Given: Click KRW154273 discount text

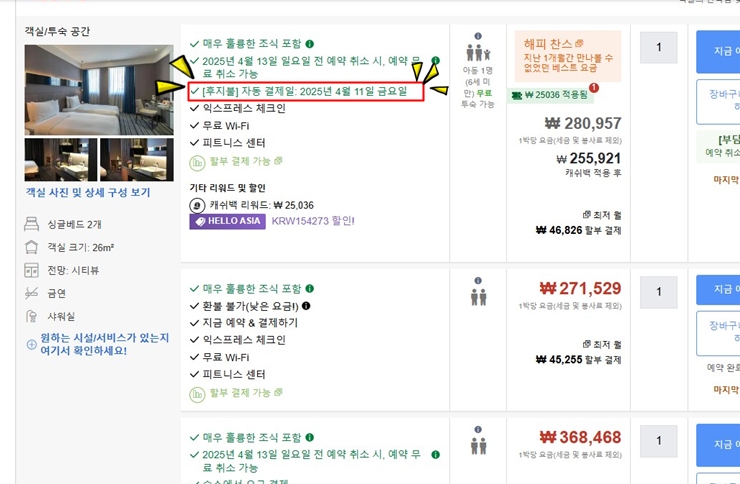Looking at the screenshot, I should pyautogui.click(x=313, y=221).
